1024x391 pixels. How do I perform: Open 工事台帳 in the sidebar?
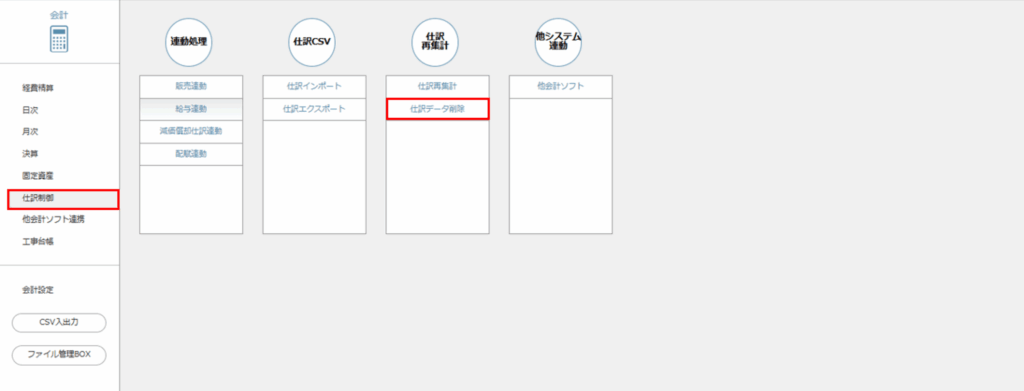click(x=38, y=242)
